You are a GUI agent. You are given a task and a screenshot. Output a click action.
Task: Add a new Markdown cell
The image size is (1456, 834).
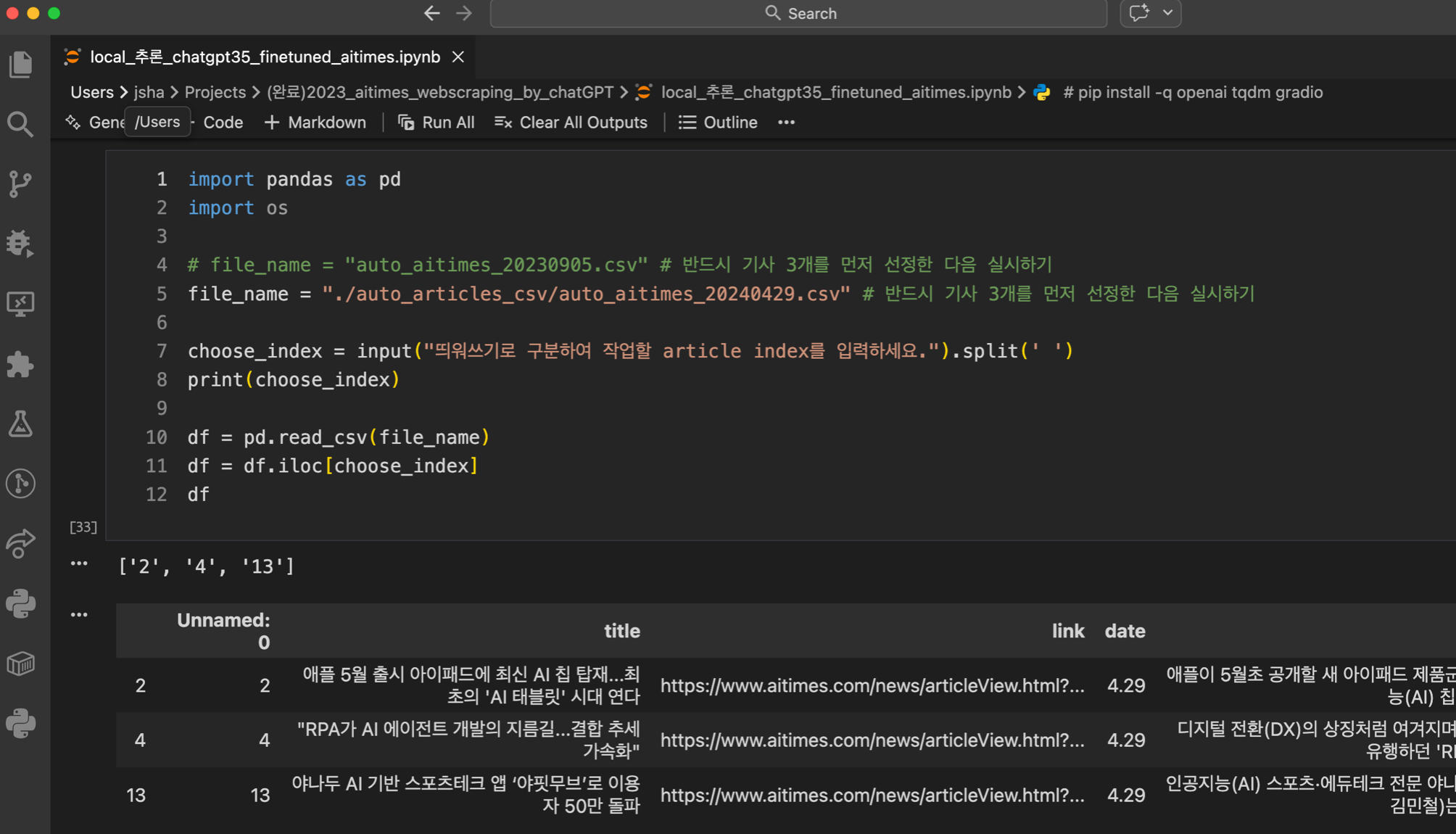pos(315,123)
